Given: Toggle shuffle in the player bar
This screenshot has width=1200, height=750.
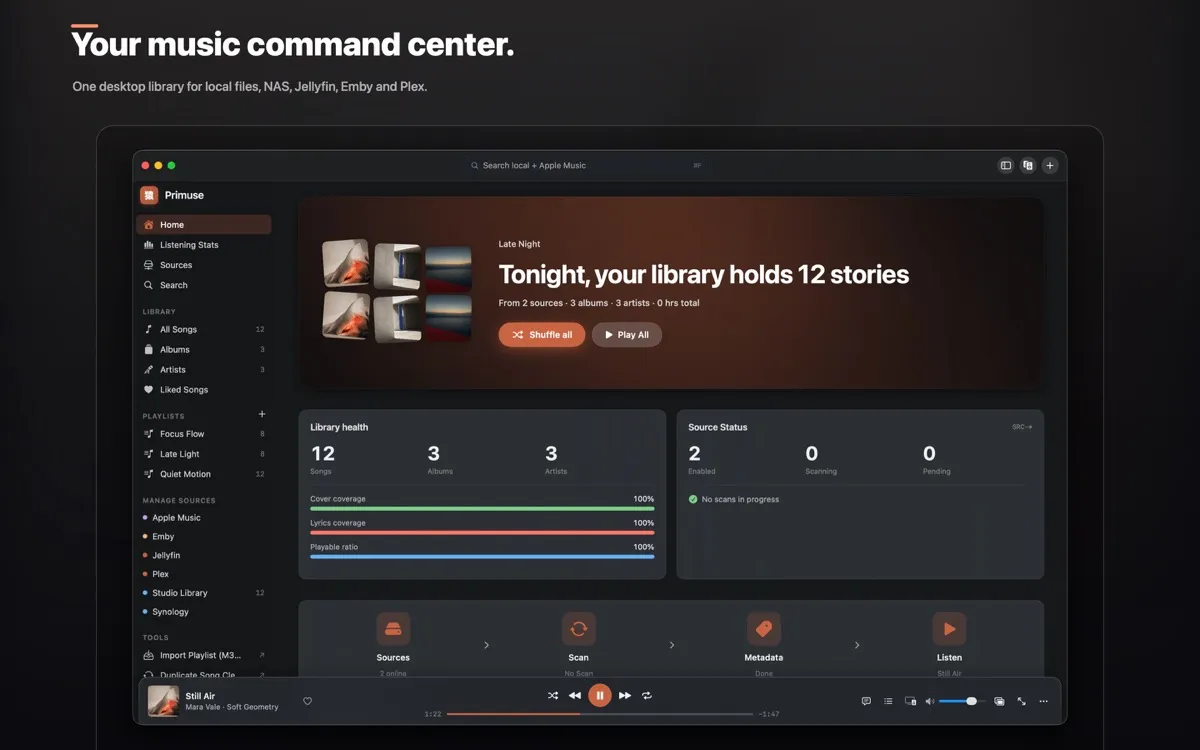Looking at the screenshot, I should point(553,695).
